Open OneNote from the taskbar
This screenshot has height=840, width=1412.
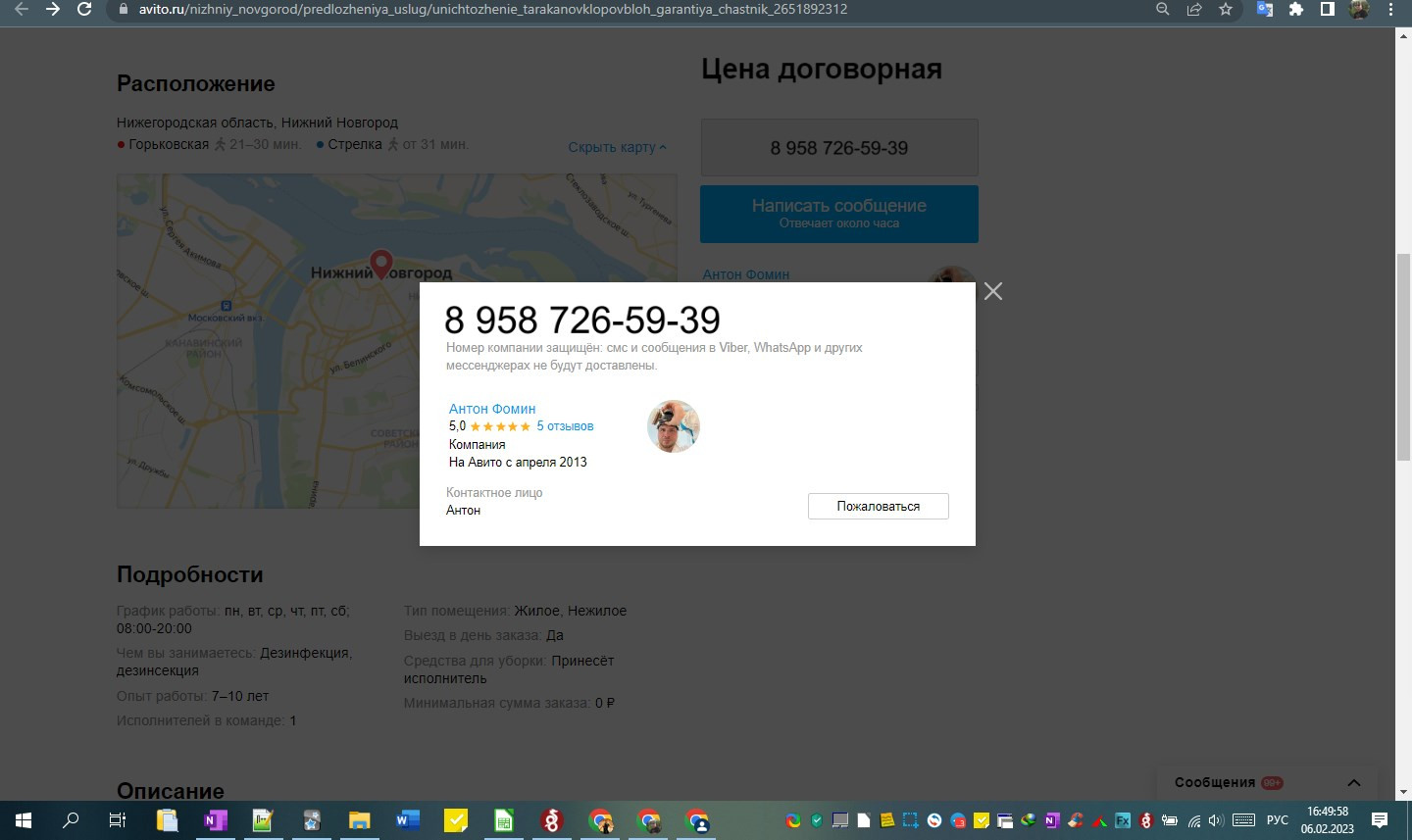(x=215, y=820)
